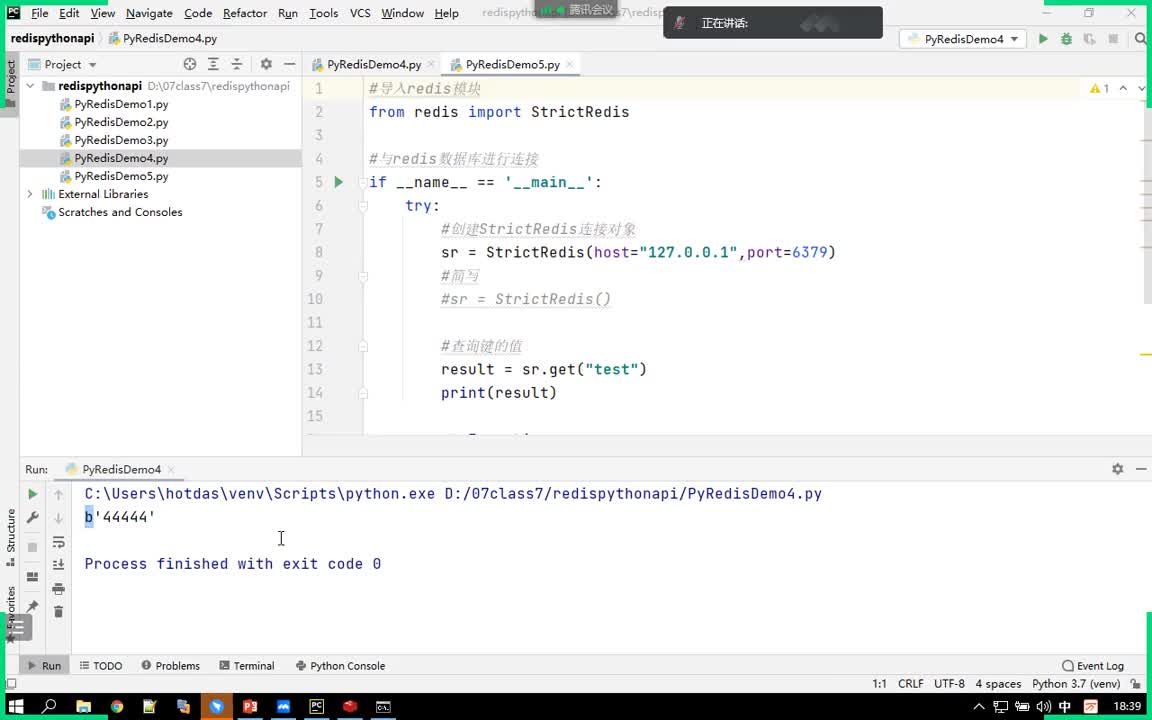Image resolution: width=1152 pixels, height=720 pixels.
Task: Hide the Project tool window
Action: (x=289, y=64)
